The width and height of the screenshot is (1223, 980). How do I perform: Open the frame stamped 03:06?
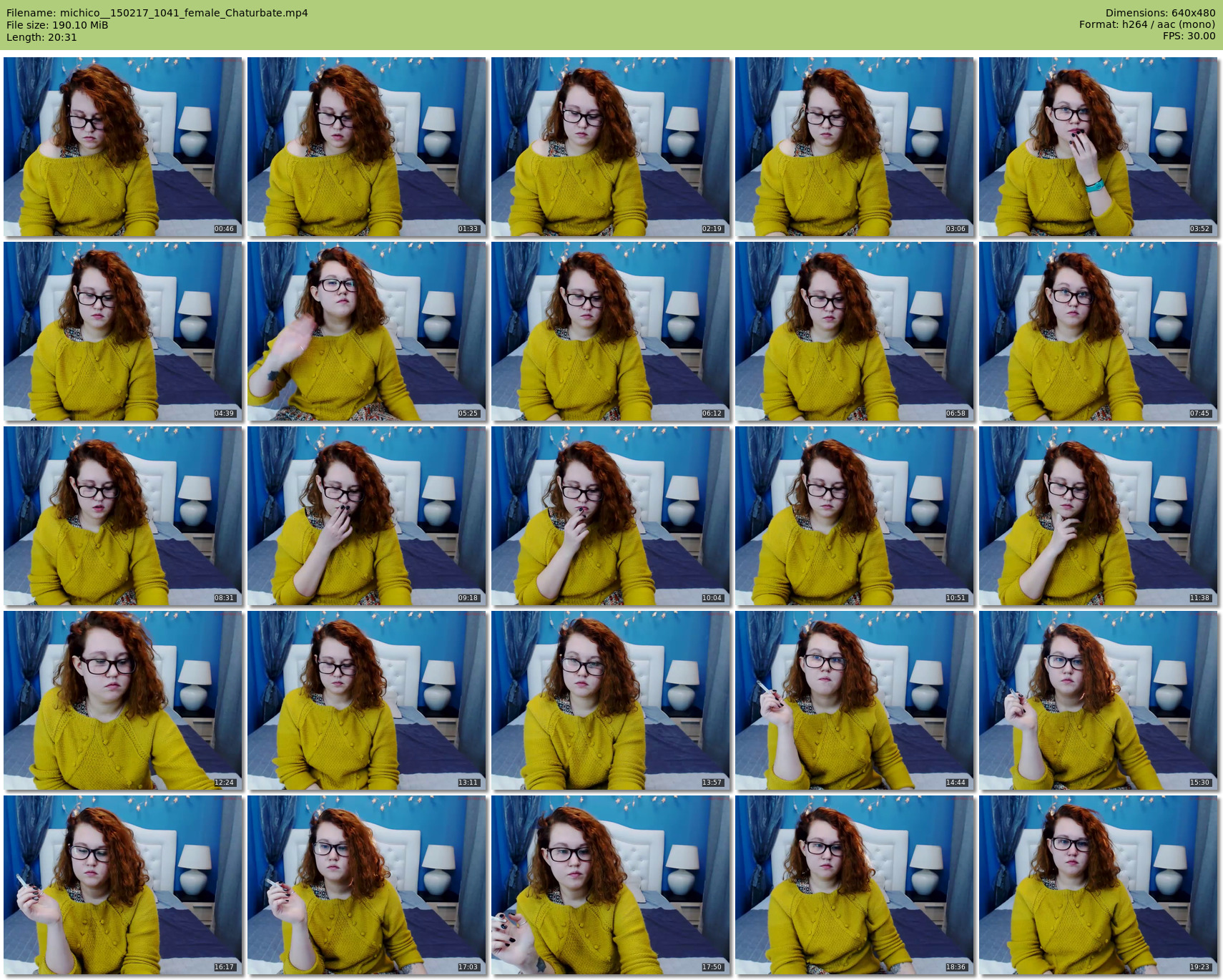click(x=855, y=147)
